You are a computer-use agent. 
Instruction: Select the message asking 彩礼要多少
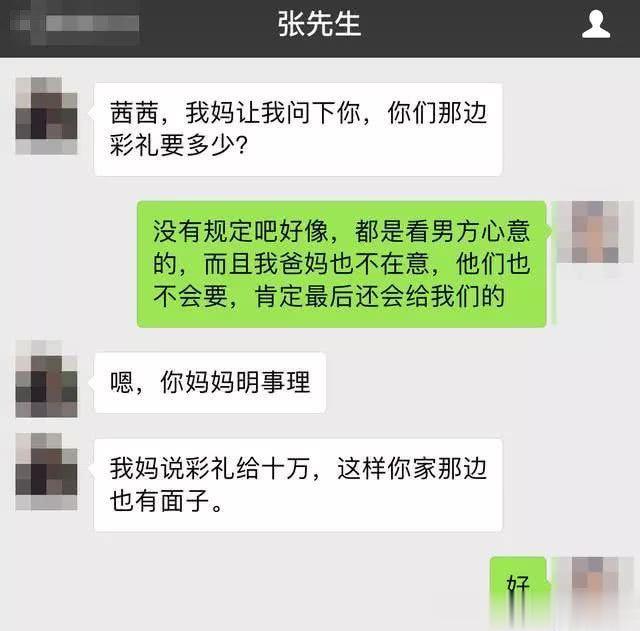pos(298,129)
